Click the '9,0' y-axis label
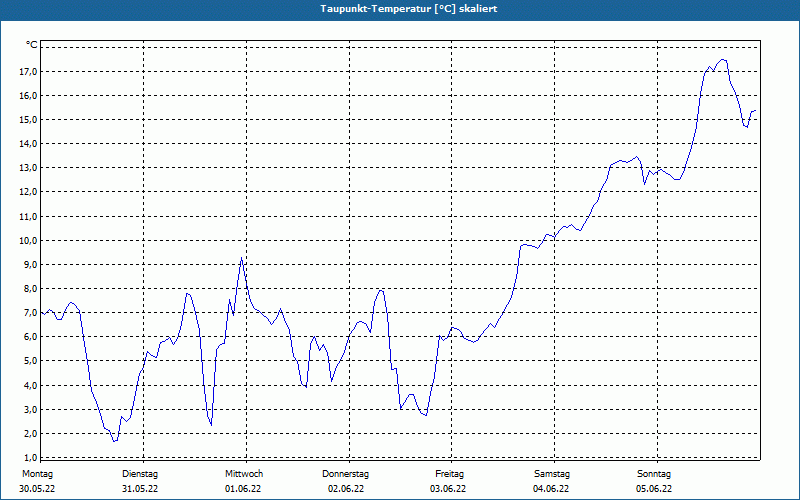 pyautogui.click(x=30, y=265)
